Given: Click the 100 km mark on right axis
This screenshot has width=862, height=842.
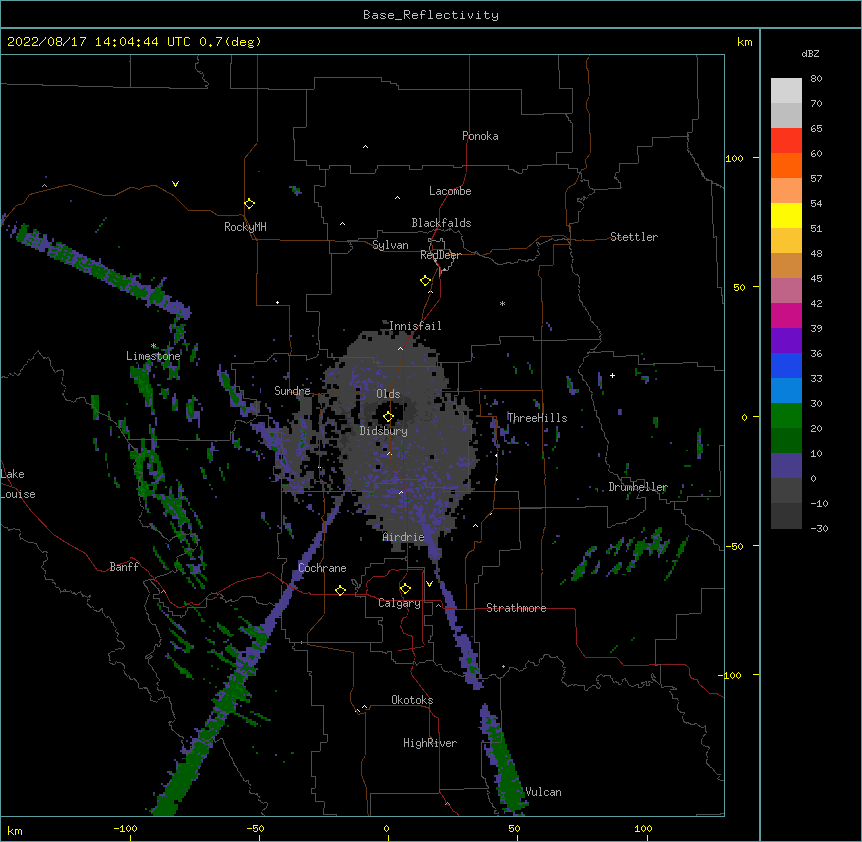Looking at the screenshot, I should (734, 158).
